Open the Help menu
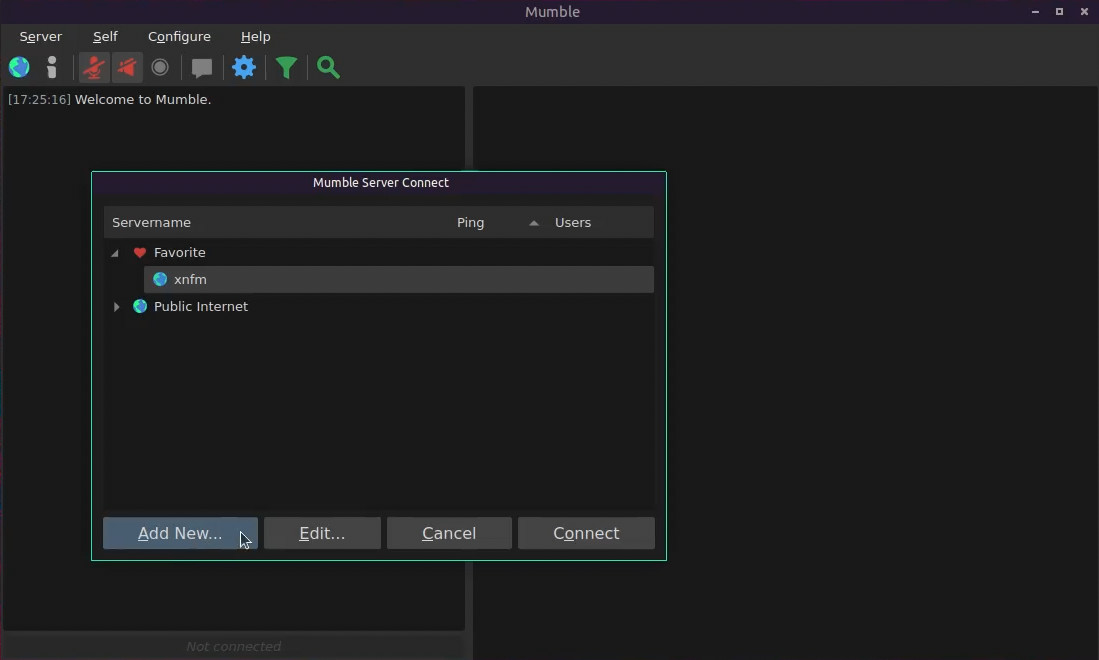This screenshot has height=660, width=1099. tap(255, 36)
